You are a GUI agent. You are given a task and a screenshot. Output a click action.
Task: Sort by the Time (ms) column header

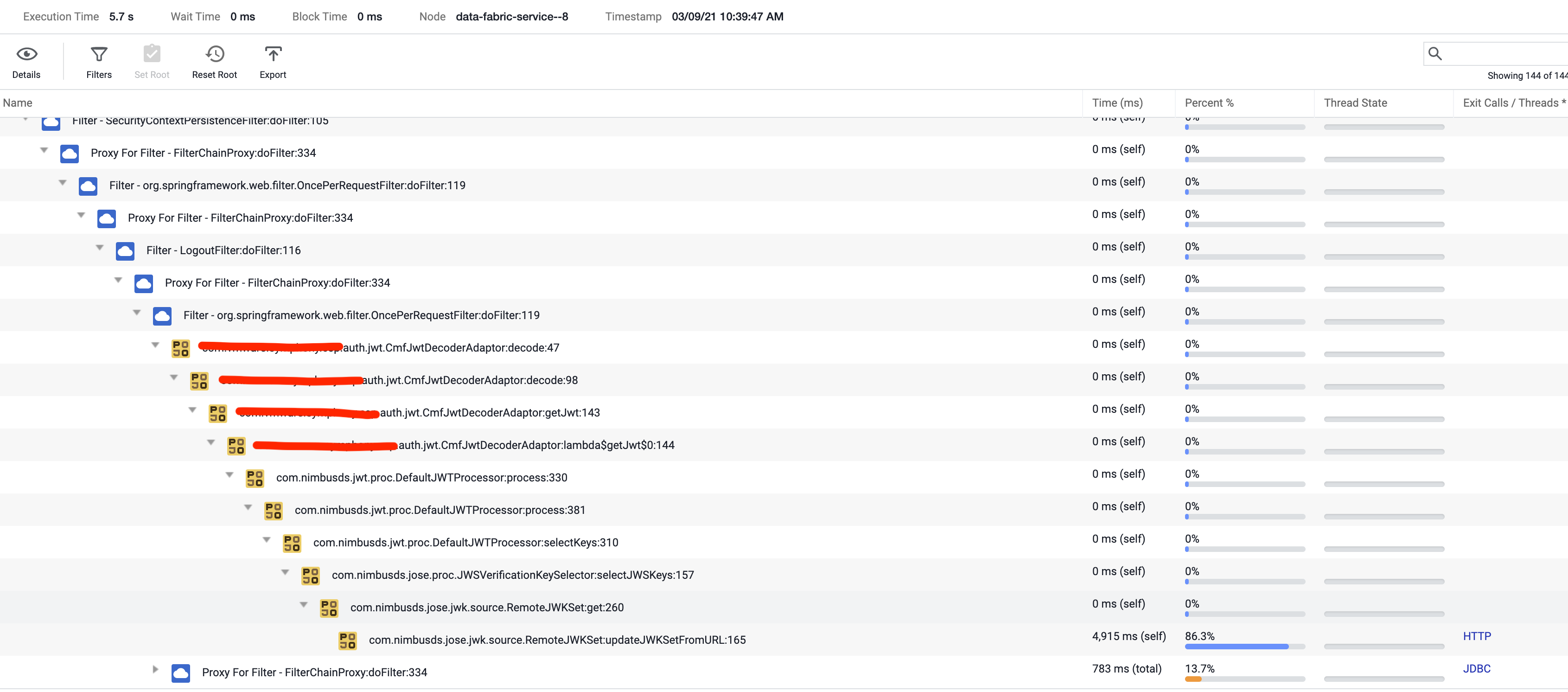coord(1117,103)
